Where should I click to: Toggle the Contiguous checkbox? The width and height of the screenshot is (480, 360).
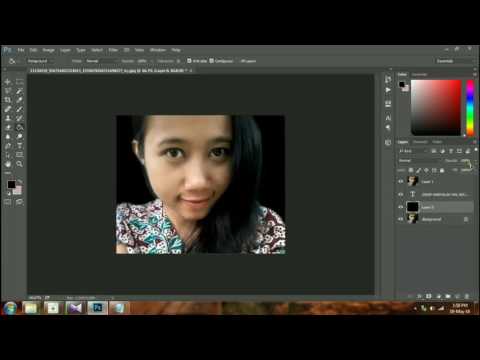click(211, 61)
